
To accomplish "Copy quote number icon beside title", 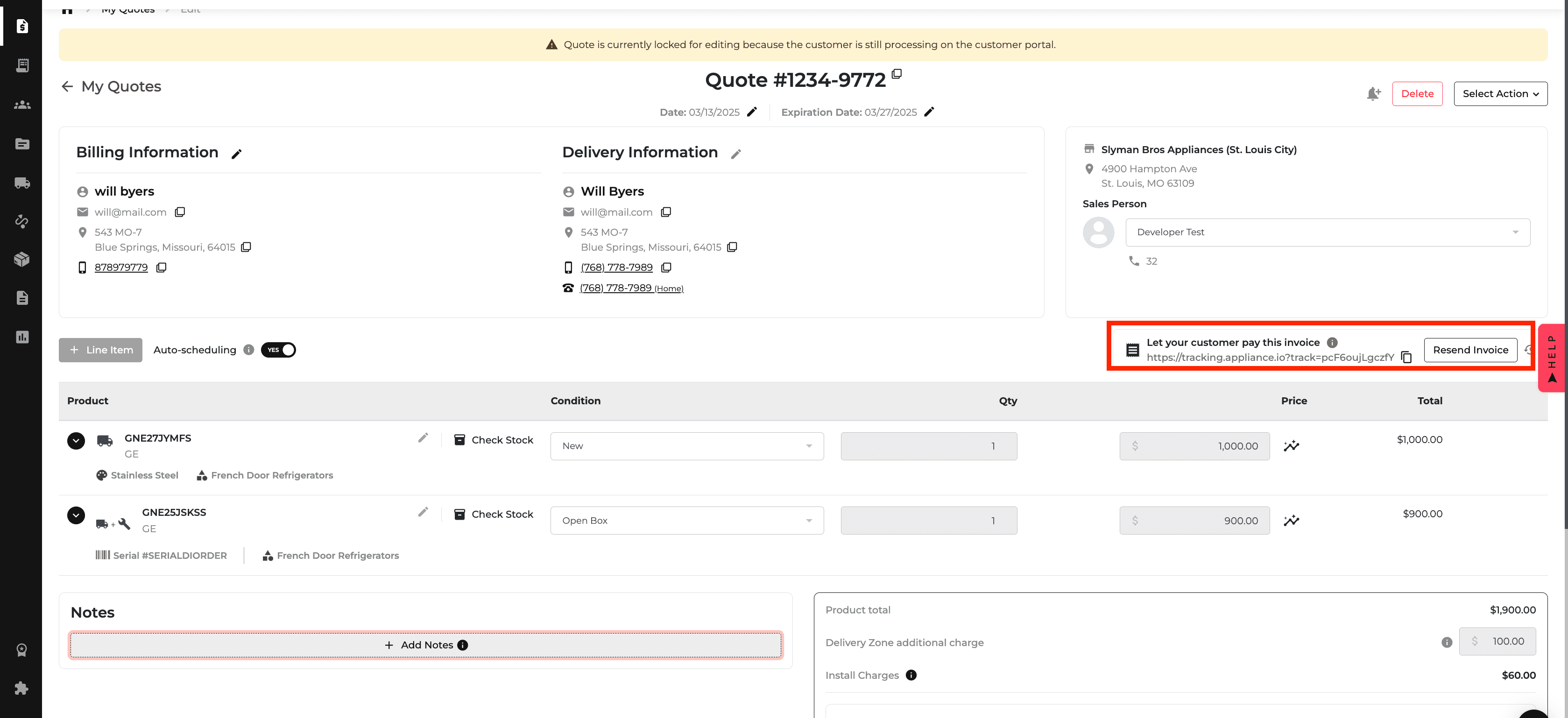I will [x=897, y=74].
